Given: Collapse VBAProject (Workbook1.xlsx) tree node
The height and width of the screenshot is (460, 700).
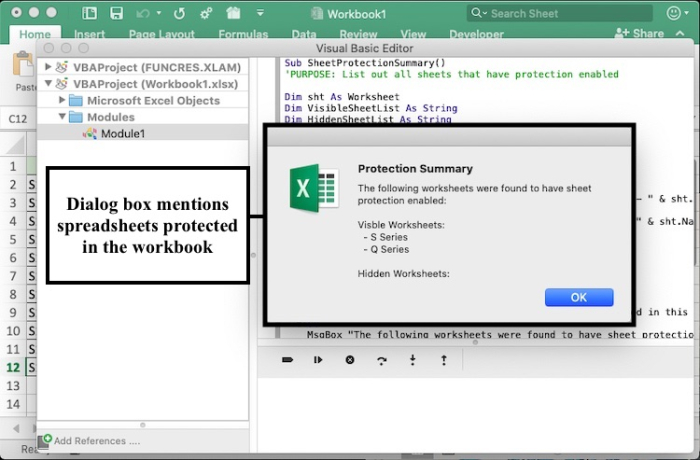Looking at the screenshot, I should pyautogui.click(x=48, y=84).
